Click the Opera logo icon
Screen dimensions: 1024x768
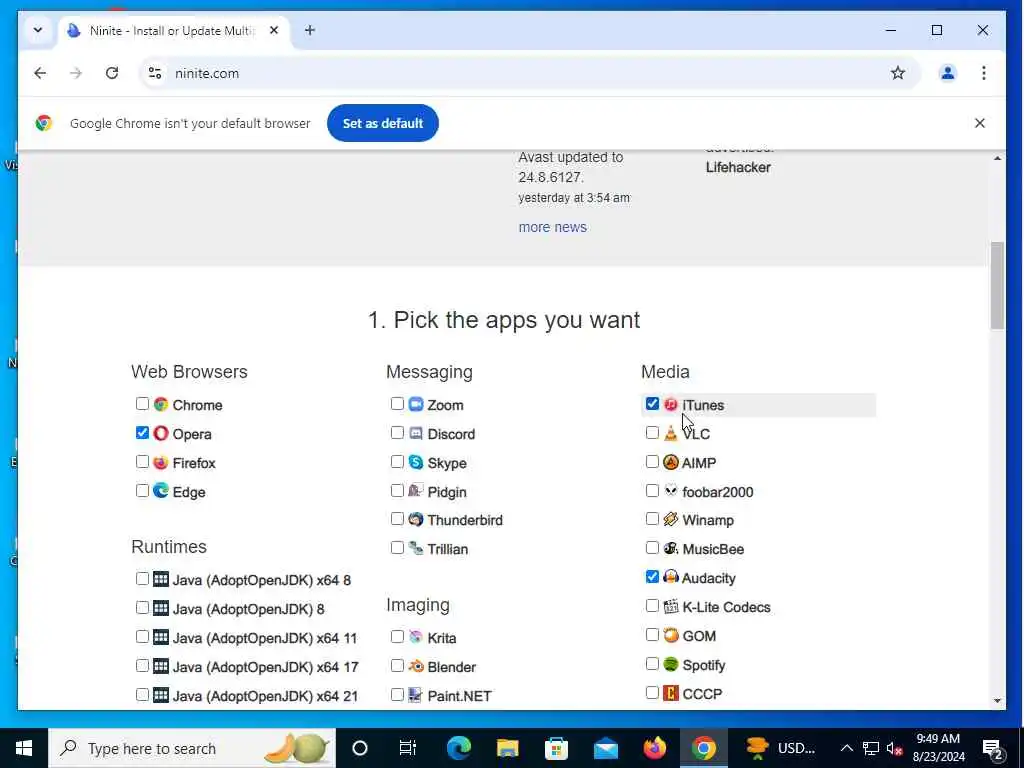[161, 434]
